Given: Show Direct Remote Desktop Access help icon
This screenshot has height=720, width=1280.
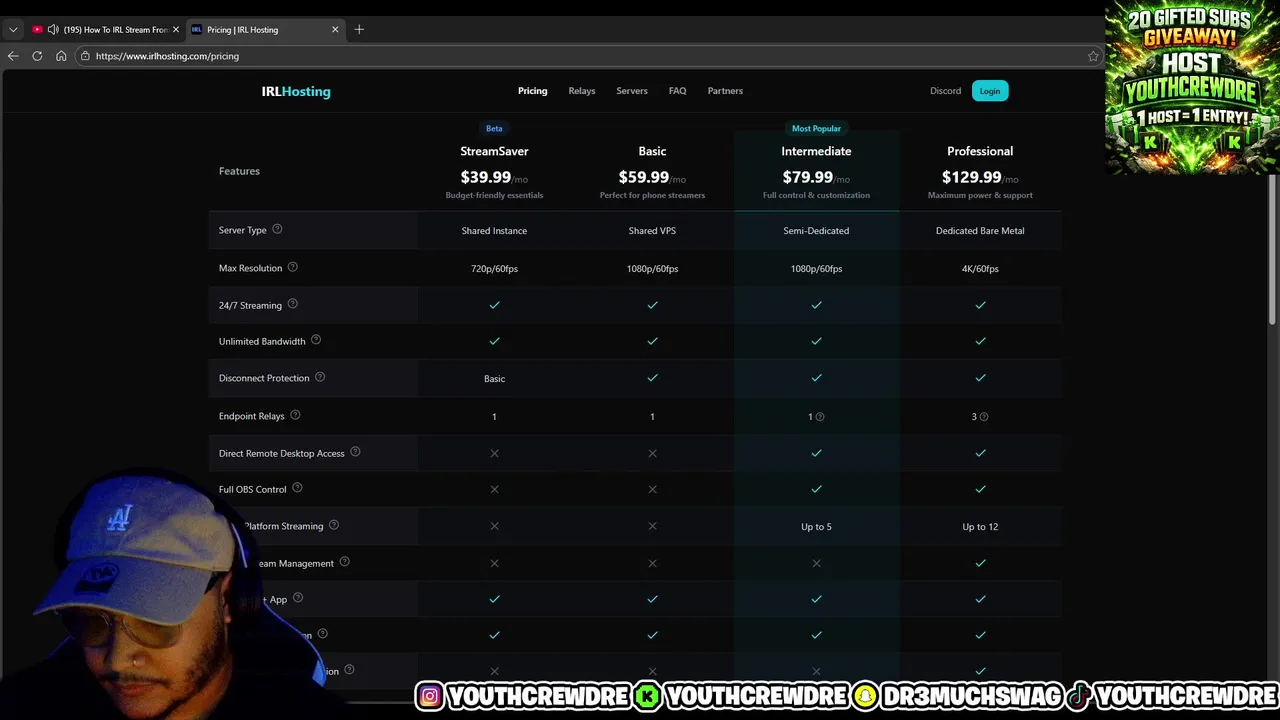Looking at the screenshot, I should click(x=355, y=452).
